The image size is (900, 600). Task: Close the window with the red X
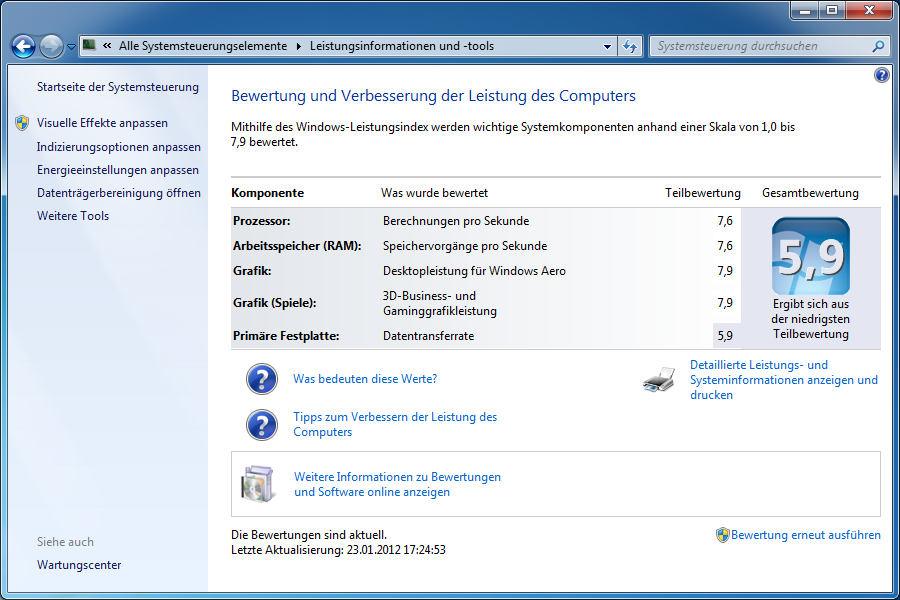point(869,10)
